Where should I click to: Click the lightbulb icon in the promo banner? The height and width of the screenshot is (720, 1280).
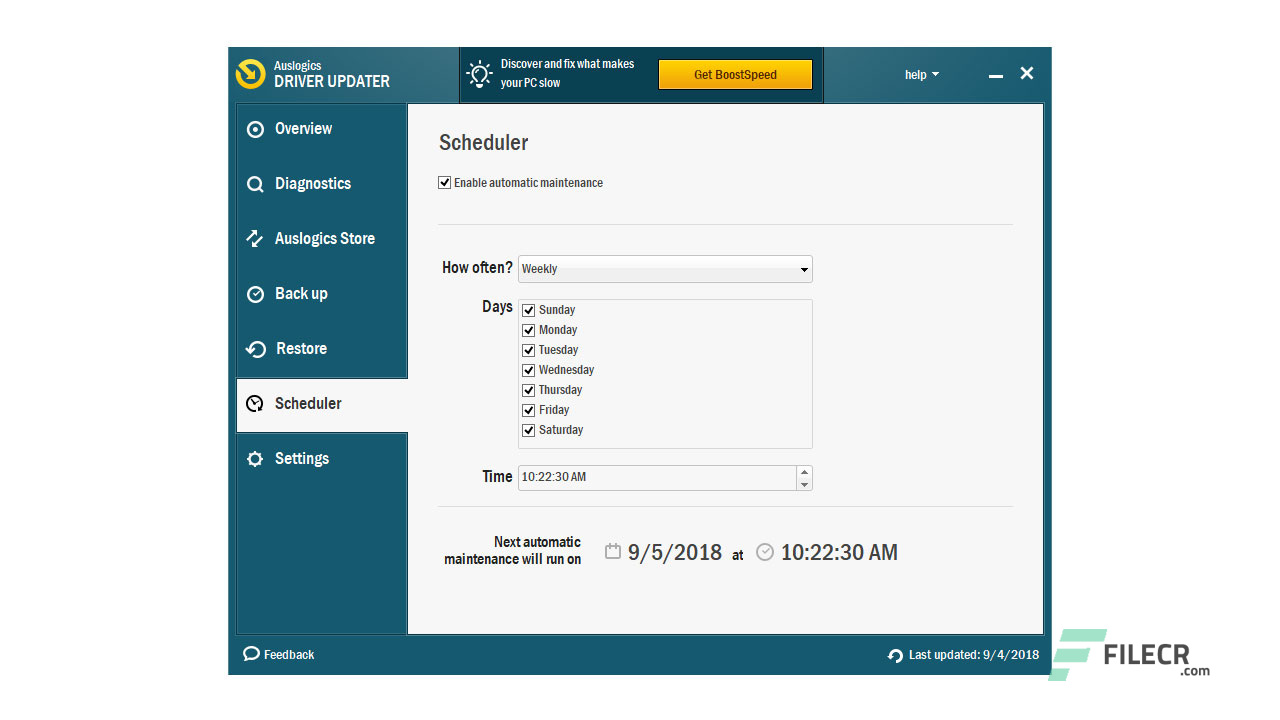pyautogui.click(x=481, y=74)
